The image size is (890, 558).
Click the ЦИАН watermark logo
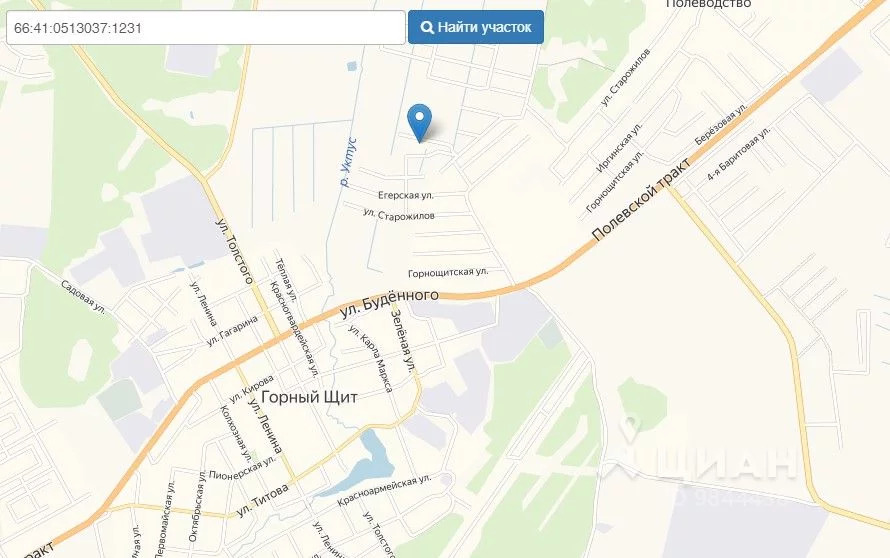[x=701, y=454]
